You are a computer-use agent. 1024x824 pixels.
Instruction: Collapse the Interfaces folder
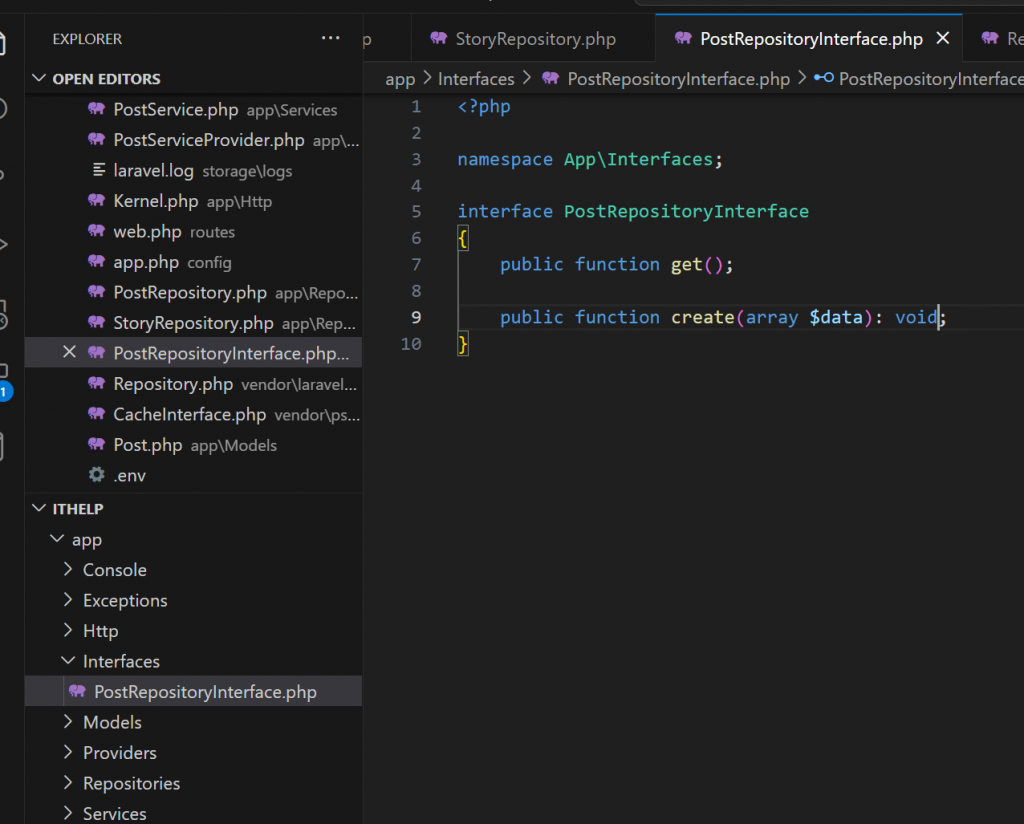tap(68, 661)
